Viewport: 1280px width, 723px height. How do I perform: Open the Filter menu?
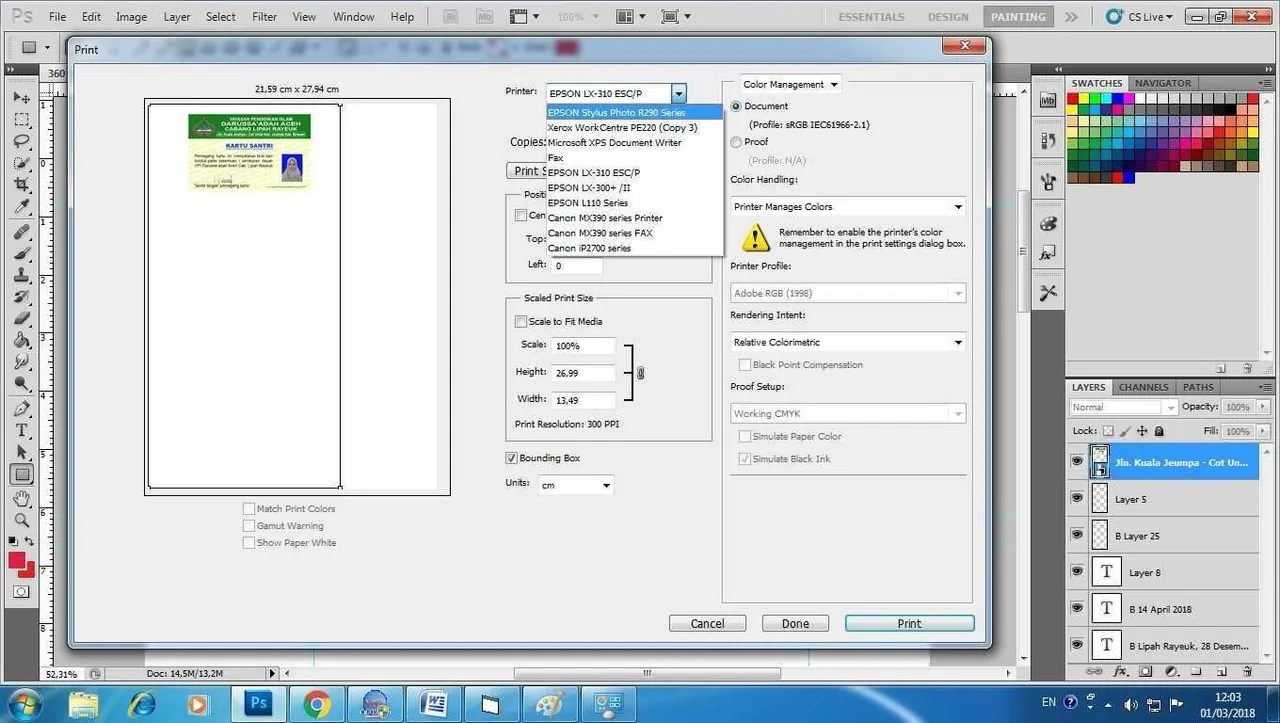point(265,17)
